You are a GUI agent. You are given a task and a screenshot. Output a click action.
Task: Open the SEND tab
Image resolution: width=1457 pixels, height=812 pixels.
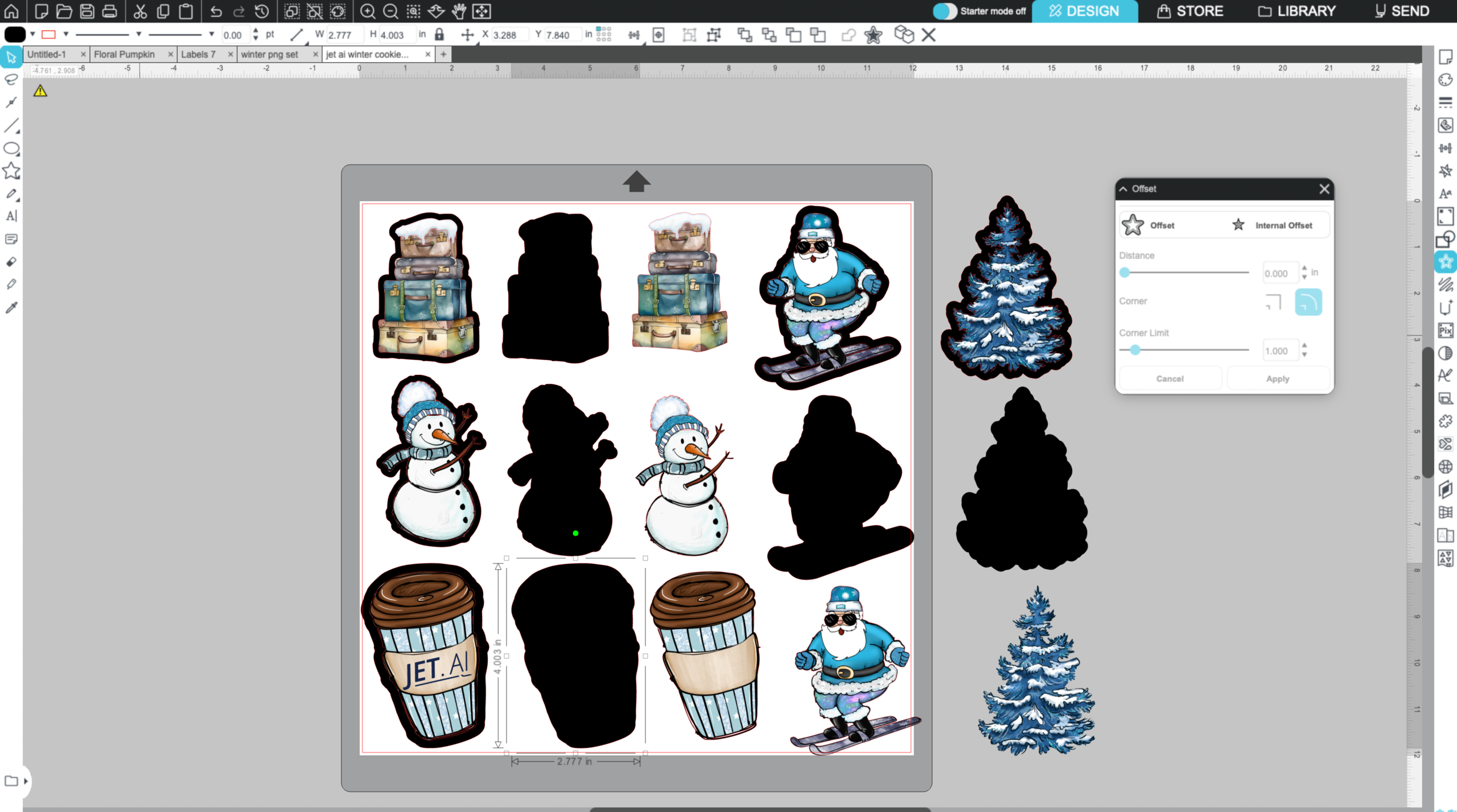1402,11
